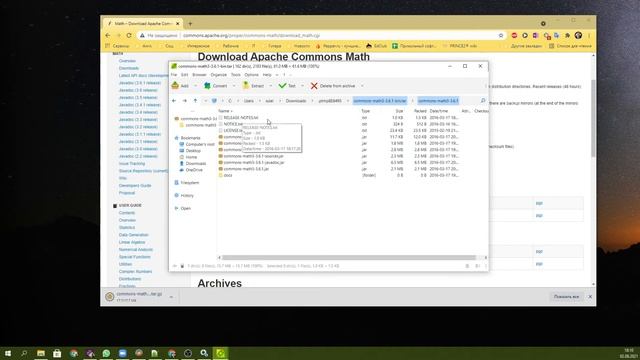Image resolution: width=640 pixels, height=360 pixels.
Task: Open the Downloads bookmark in the sidebar
Action: 193,164
